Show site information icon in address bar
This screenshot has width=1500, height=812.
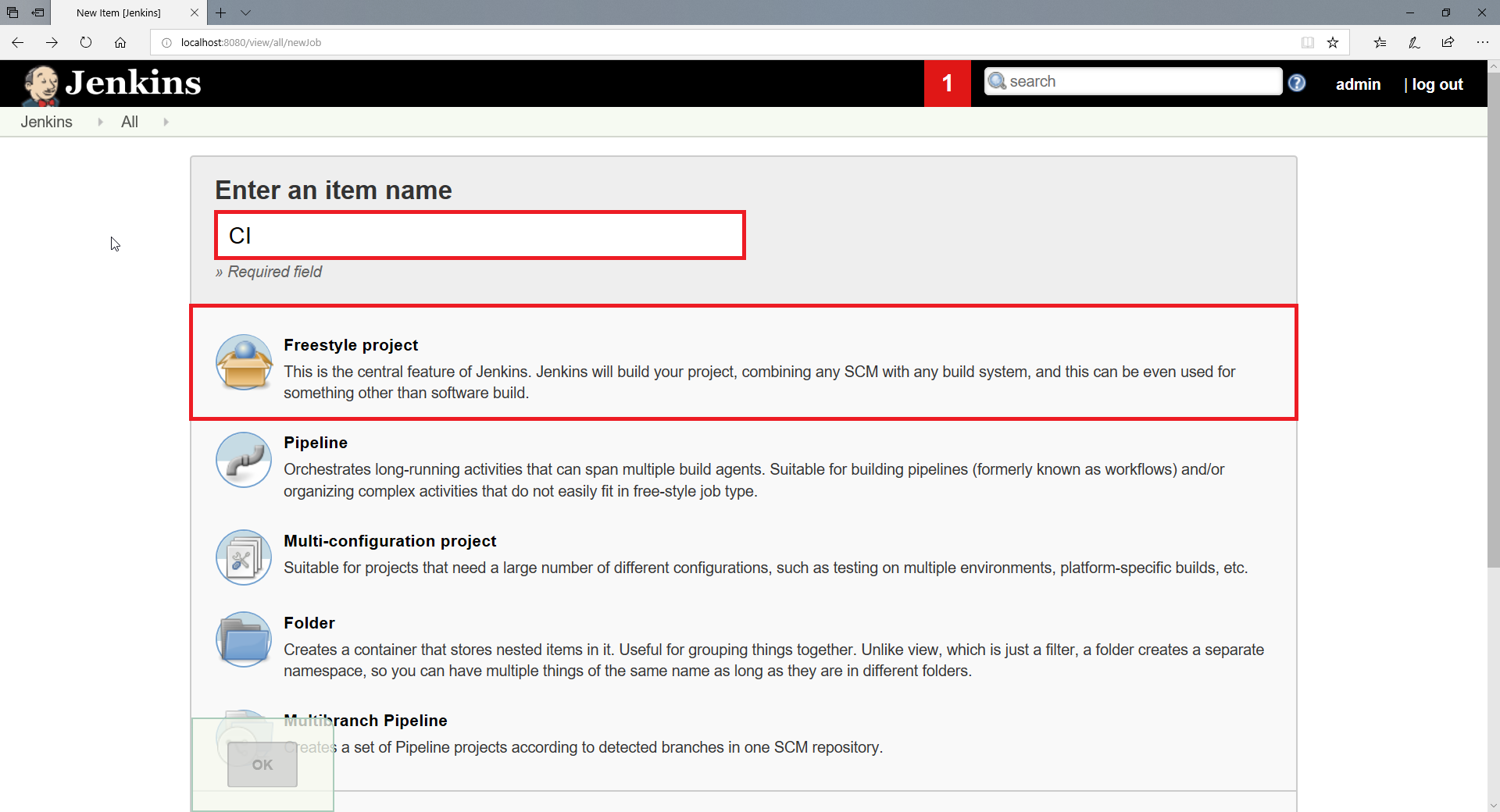click(x=166, y=43)
